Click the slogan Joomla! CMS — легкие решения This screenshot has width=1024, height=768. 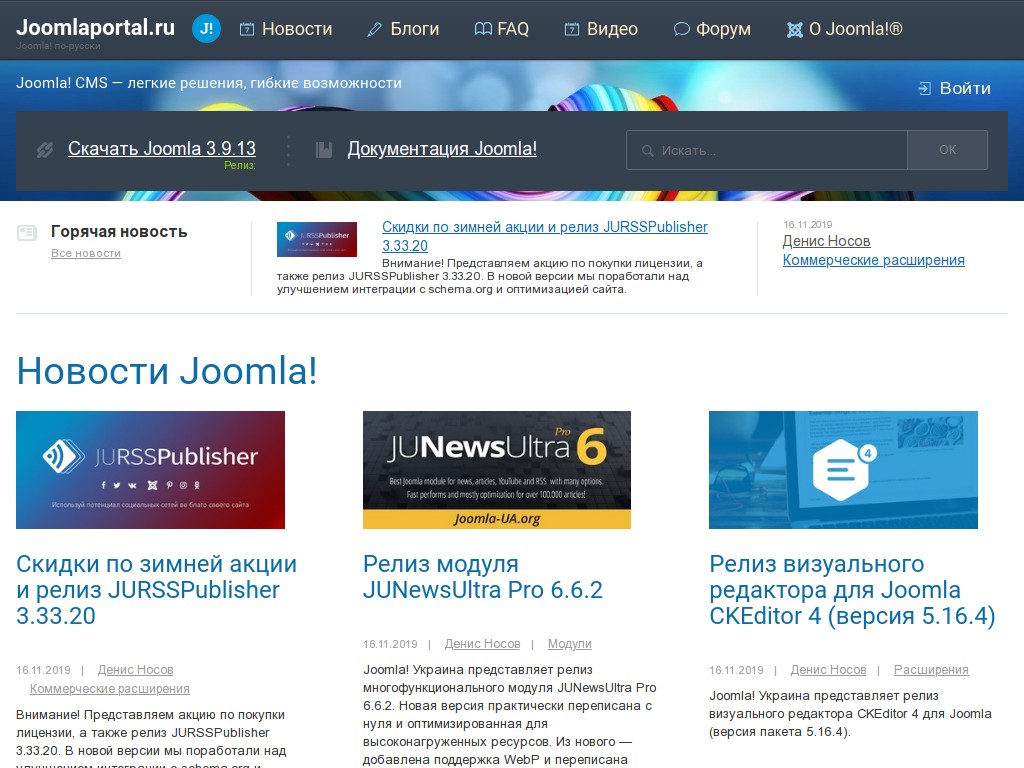point(209,83)
